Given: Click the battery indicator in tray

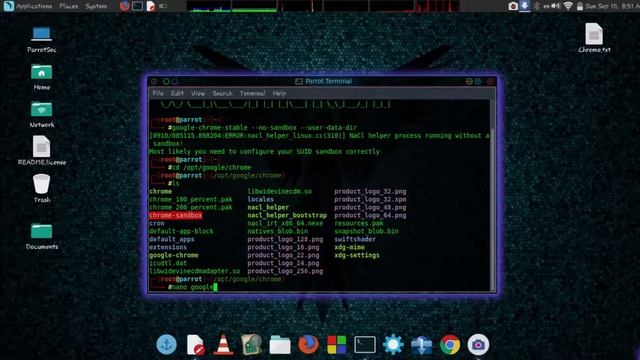Looking at the screenshot, I should (580, 6).
